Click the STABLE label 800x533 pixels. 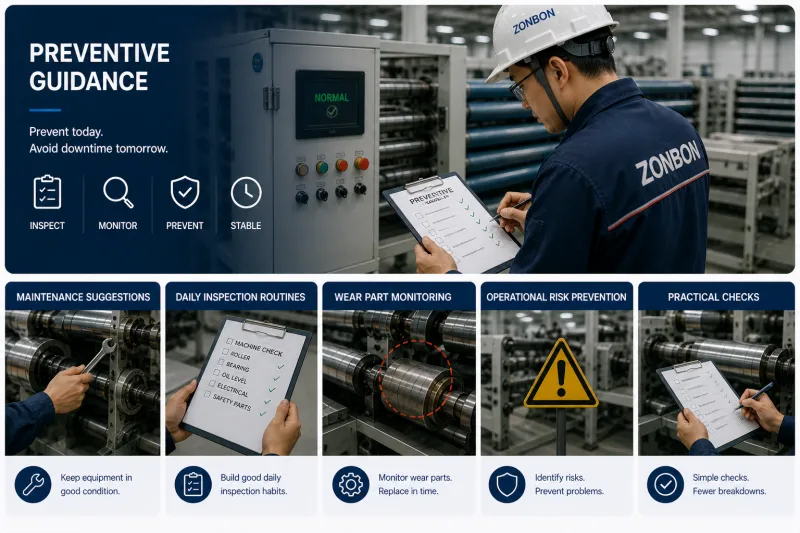(x=246, y=225)
